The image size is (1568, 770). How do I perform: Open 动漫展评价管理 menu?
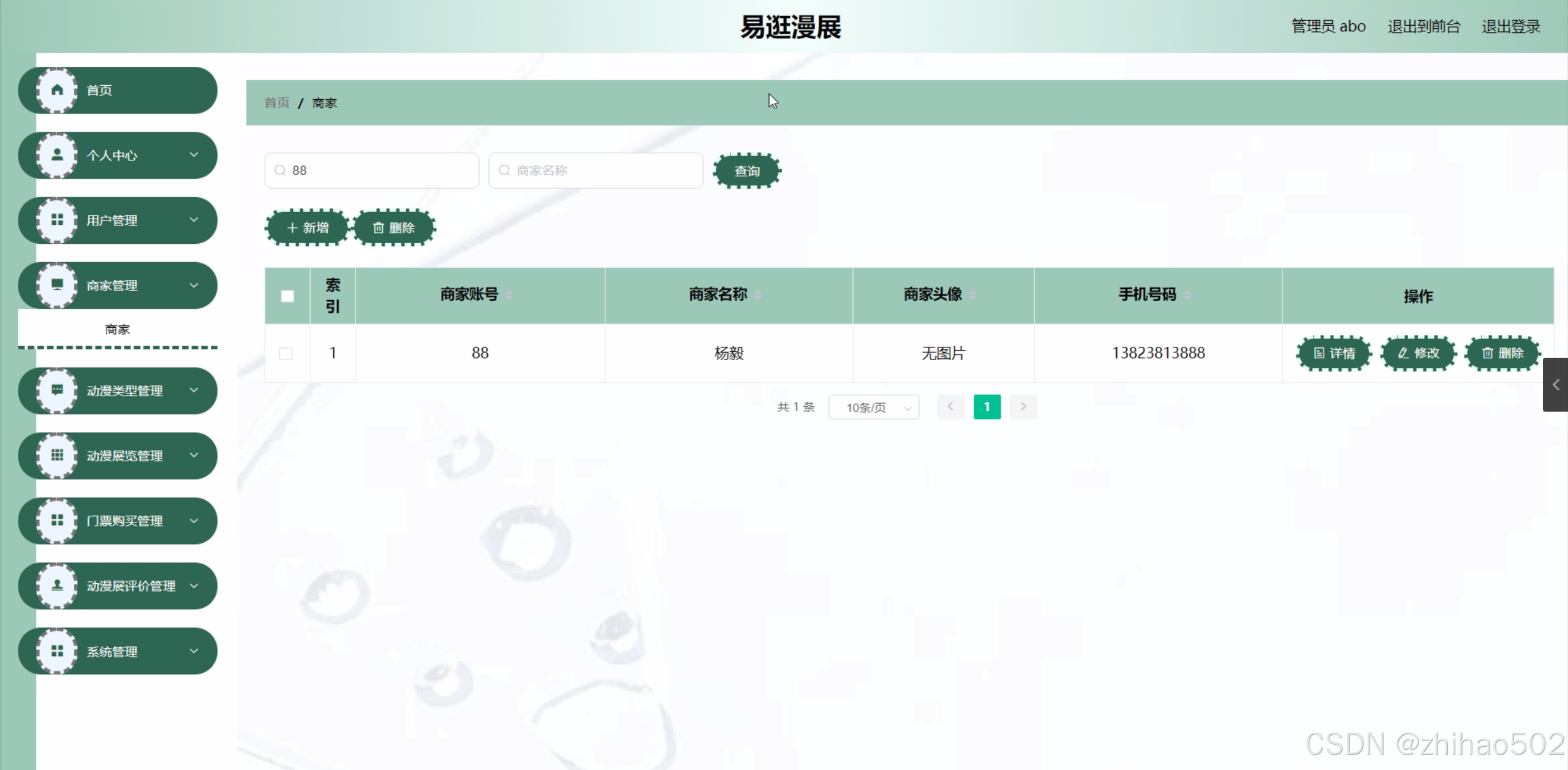[131, 586]
